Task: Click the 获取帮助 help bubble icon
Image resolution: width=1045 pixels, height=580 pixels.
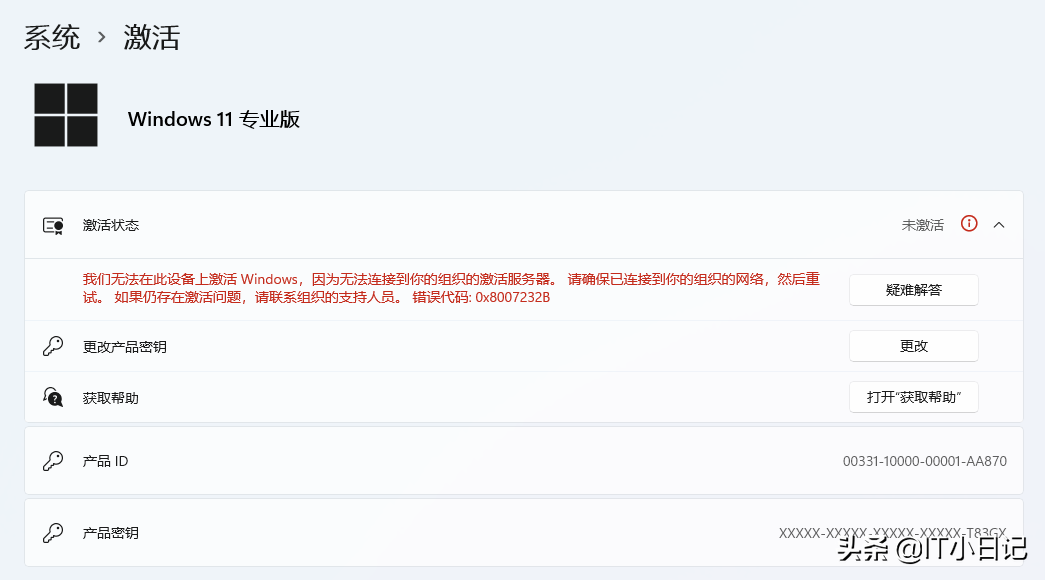Action: 53,397
